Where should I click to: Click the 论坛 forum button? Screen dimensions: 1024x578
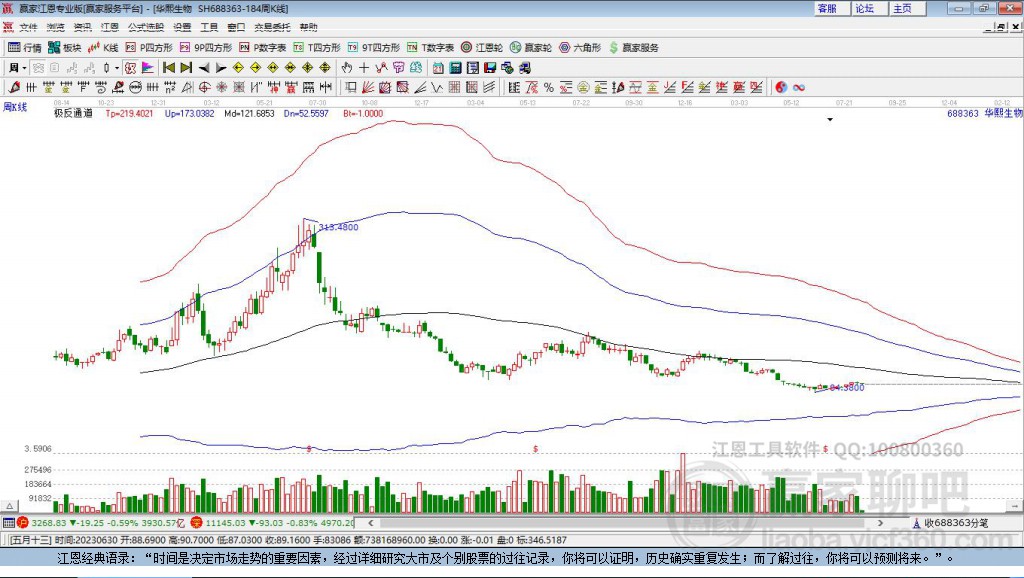click(869, 8)
